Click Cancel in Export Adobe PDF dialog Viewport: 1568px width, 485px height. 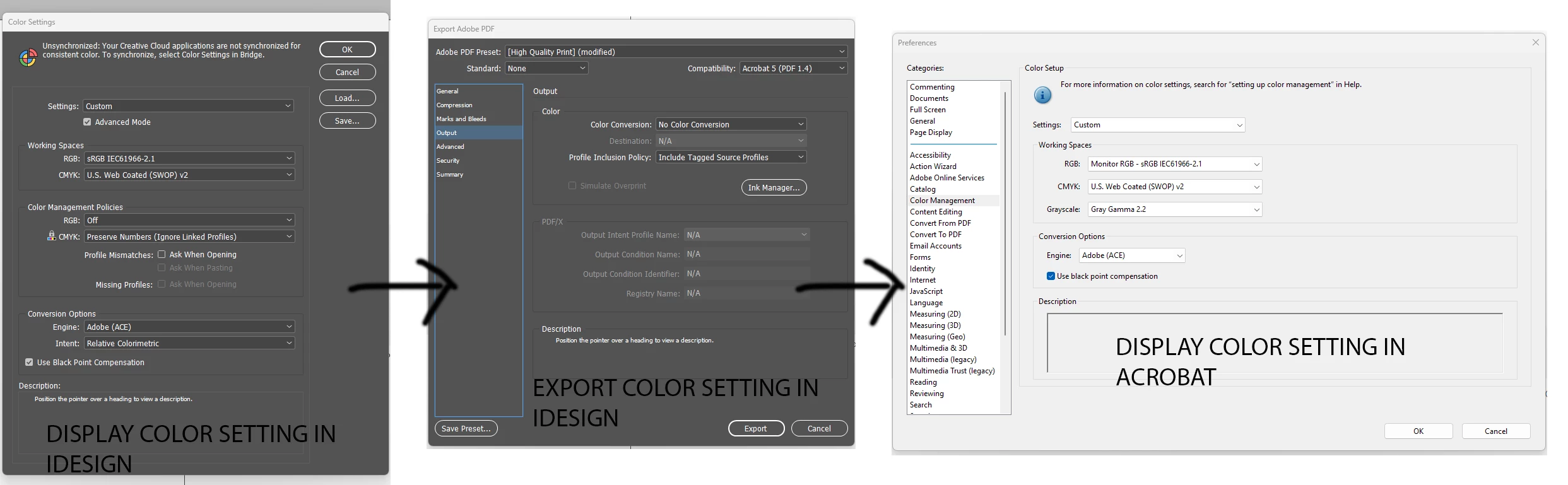(x=819, y=428)
